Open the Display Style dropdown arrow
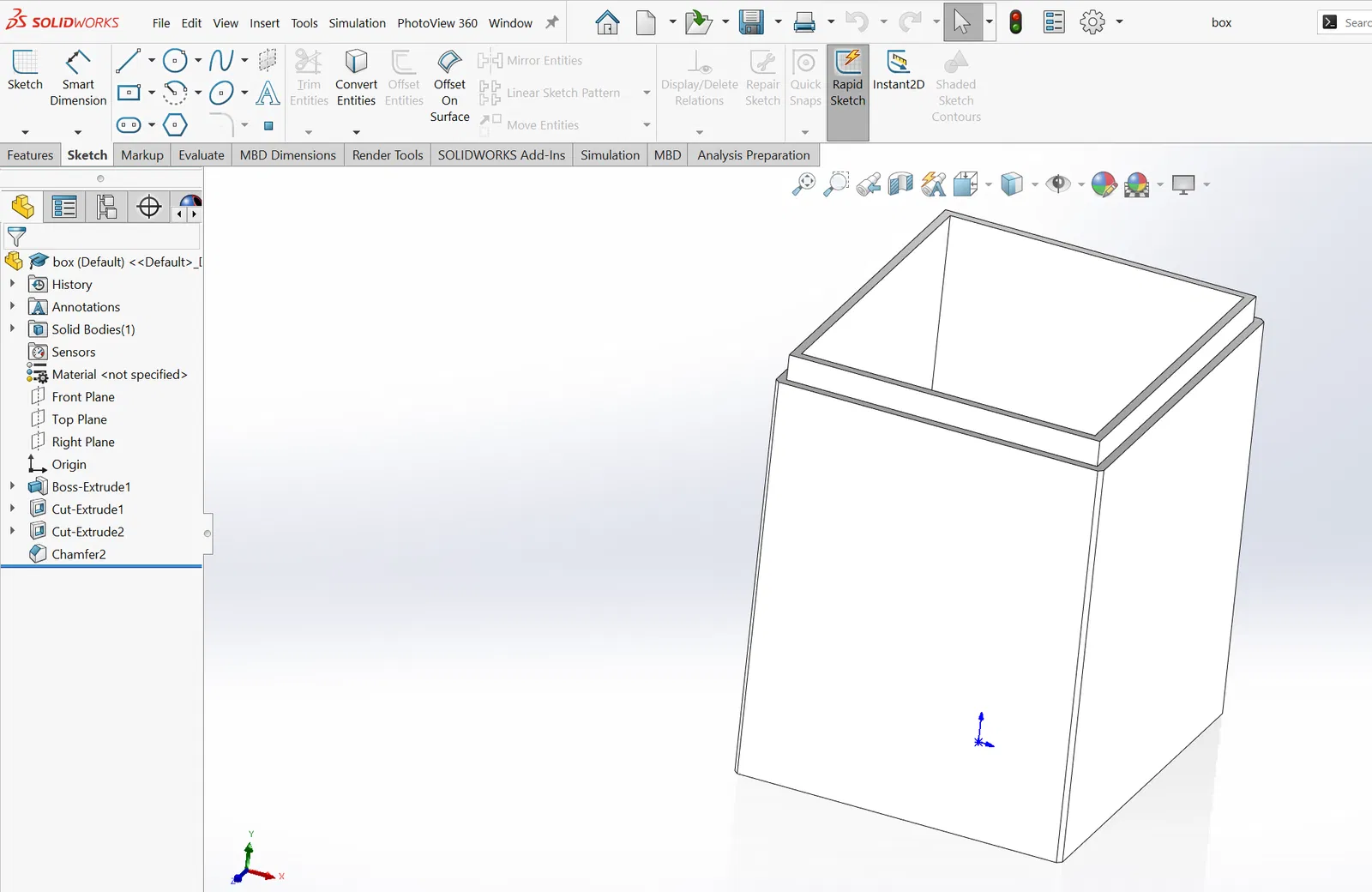This screenshot has width=1372, height=892. 1035,184
